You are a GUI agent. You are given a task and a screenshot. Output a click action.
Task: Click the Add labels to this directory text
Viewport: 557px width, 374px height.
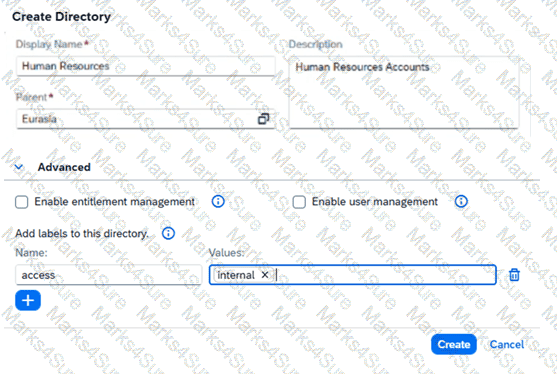(x=82, y=234)
